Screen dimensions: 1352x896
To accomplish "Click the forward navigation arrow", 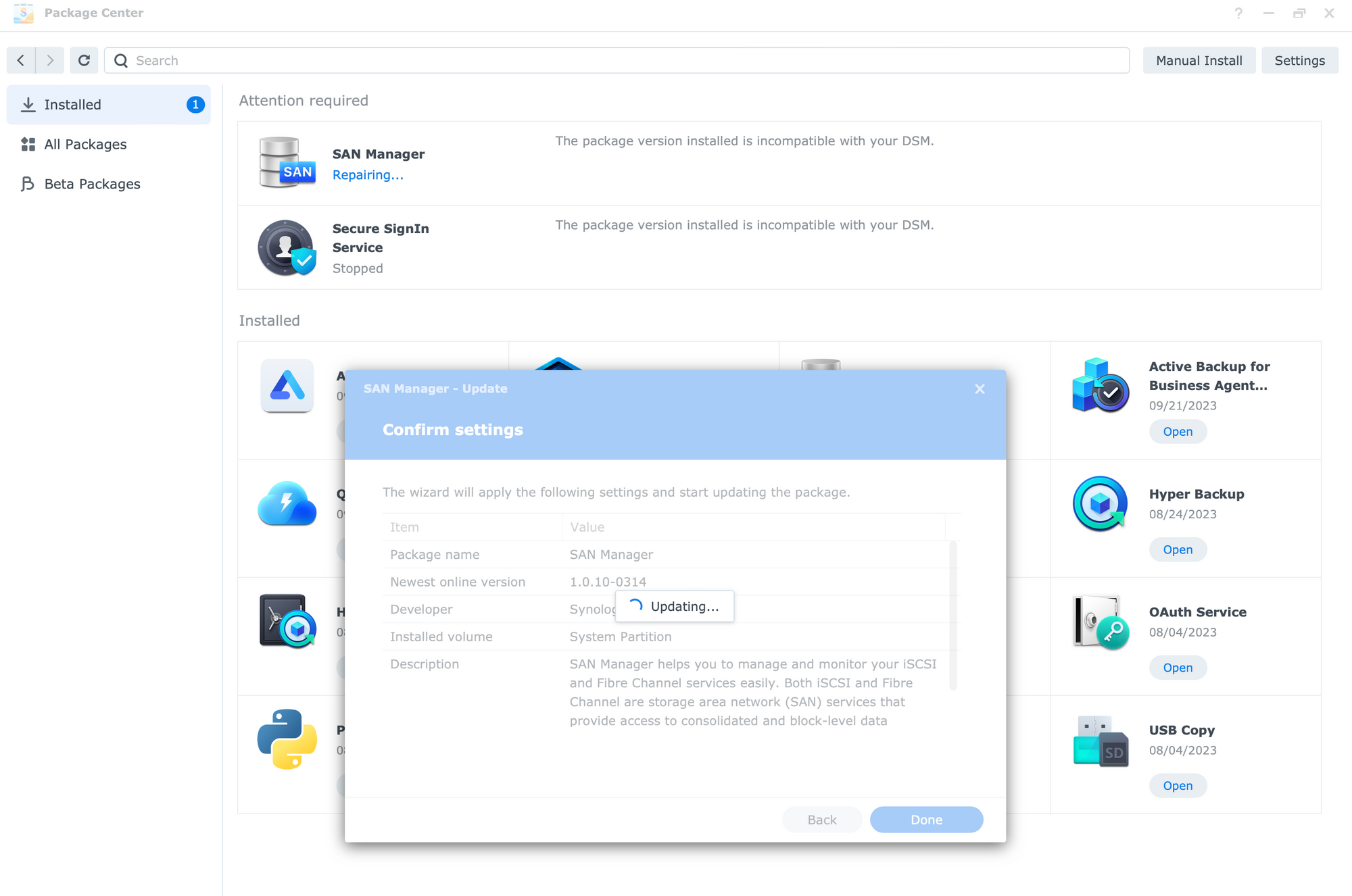I will [x=50, y=60].
